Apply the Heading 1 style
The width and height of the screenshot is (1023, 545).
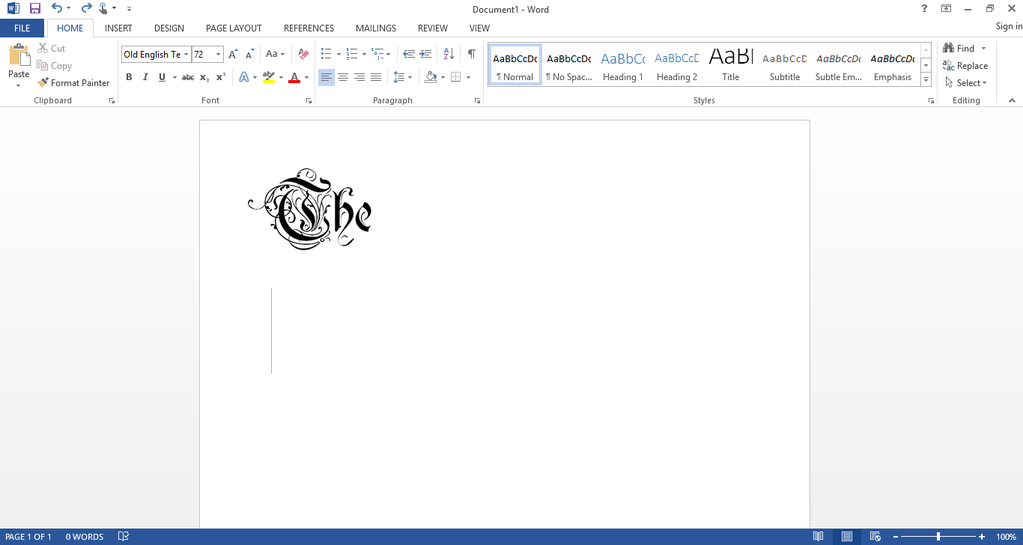click(x=622, y=66)
